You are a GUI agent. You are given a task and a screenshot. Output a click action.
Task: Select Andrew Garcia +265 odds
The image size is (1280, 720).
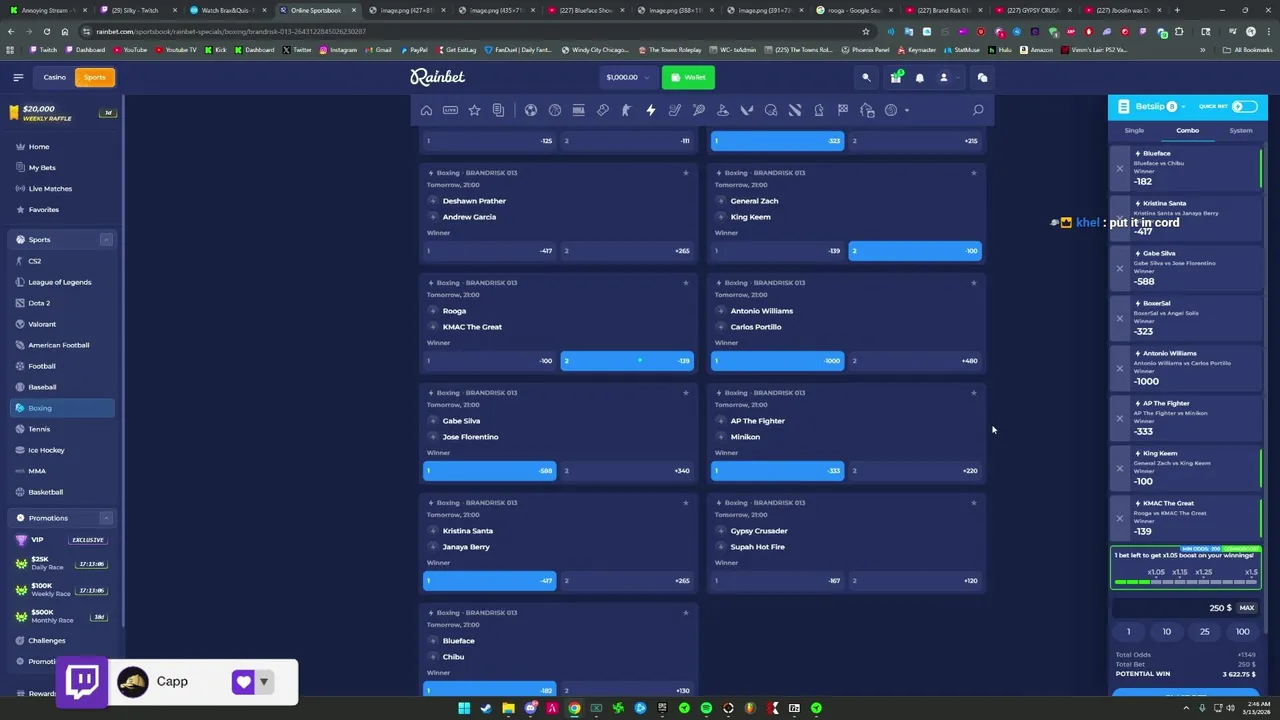tap(627, 251)
